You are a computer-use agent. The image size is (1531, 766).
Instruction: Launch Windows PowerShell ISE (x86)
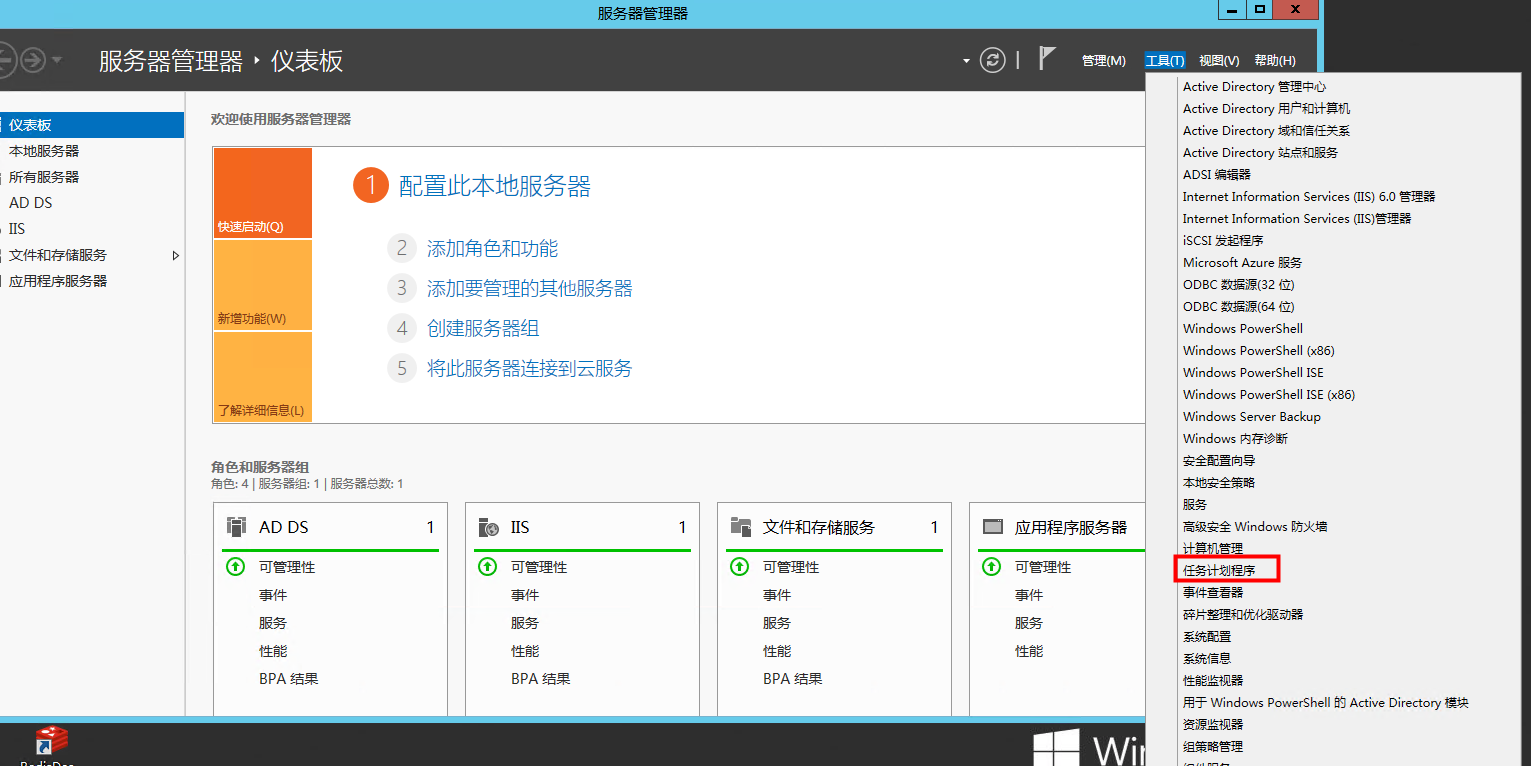[x=1269, y=395]
